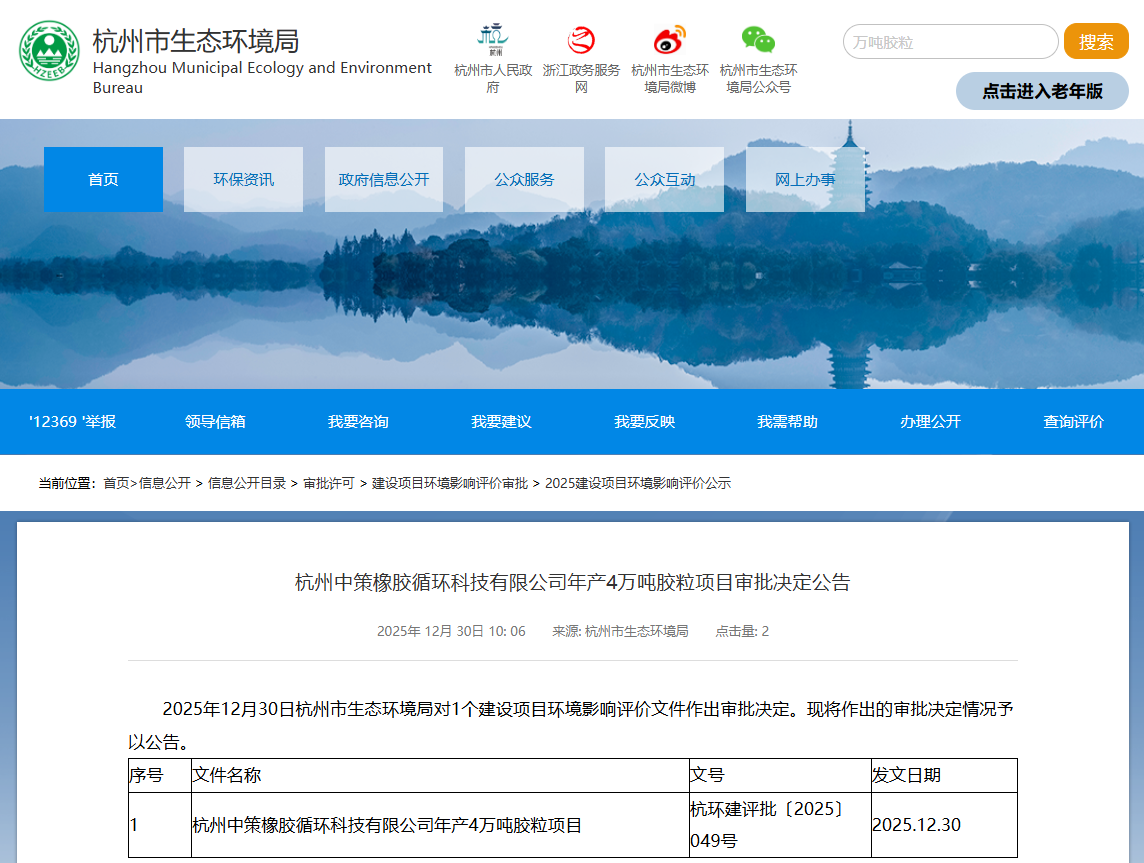Click breadcrumb 2025建设项目环境影响评价公示
1144x863 pixels.
coord(638,483)
